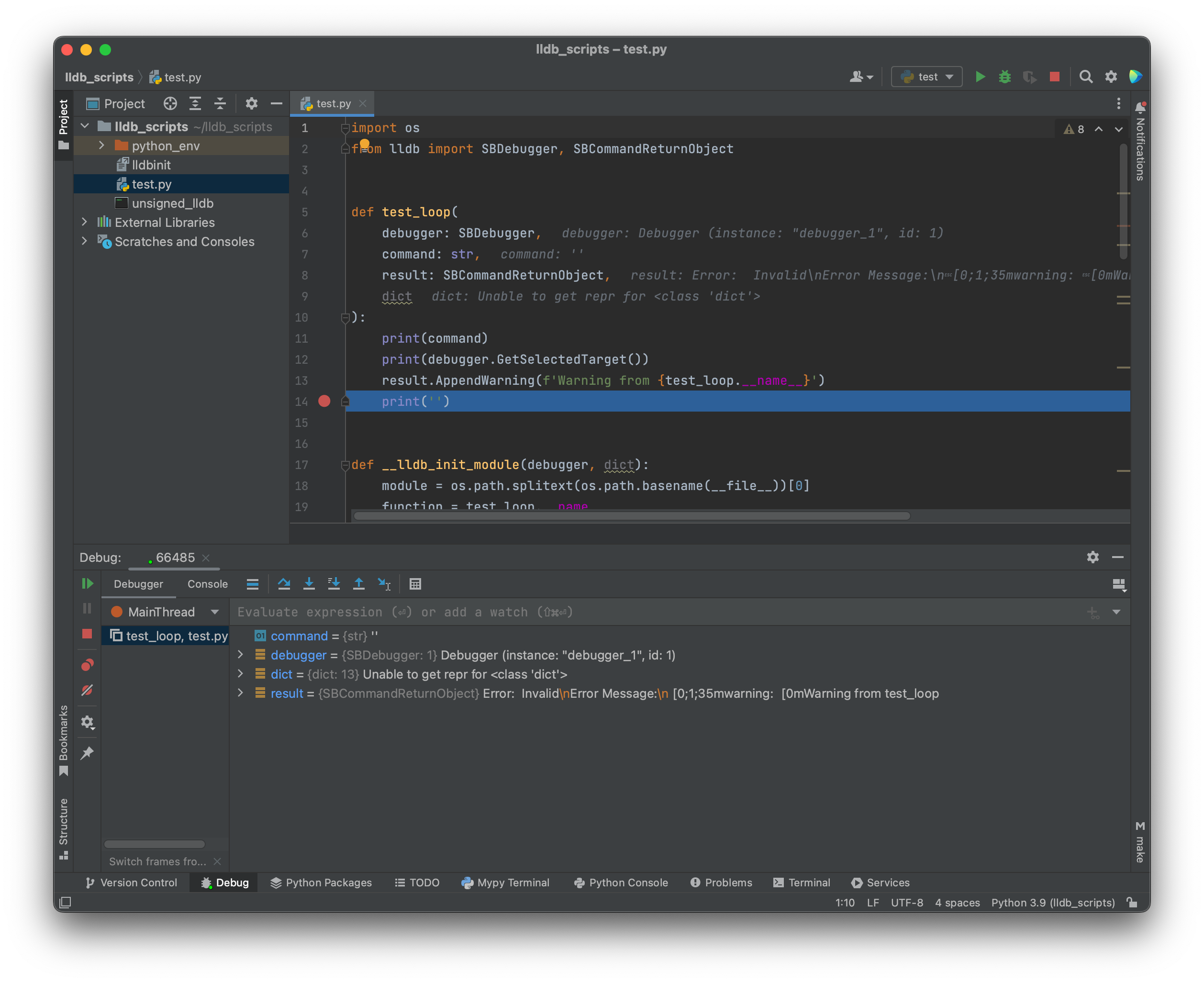Start a new debug session via bug icon
This screenshot has width=1204, height=983.
pyautogui.click(x=1005, y=77)
